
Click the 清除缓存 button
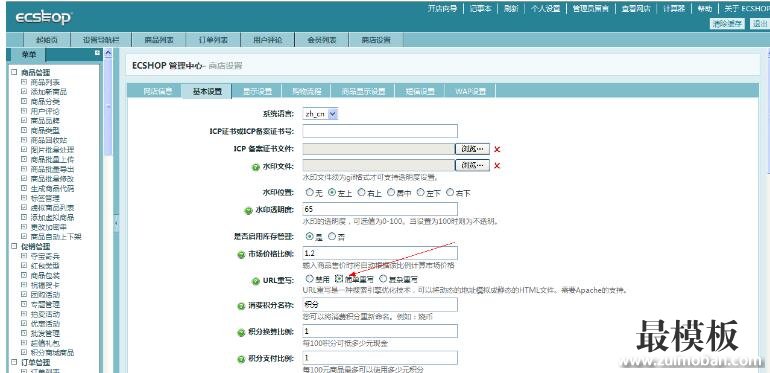pyautogui.click(x=727, y=24)
